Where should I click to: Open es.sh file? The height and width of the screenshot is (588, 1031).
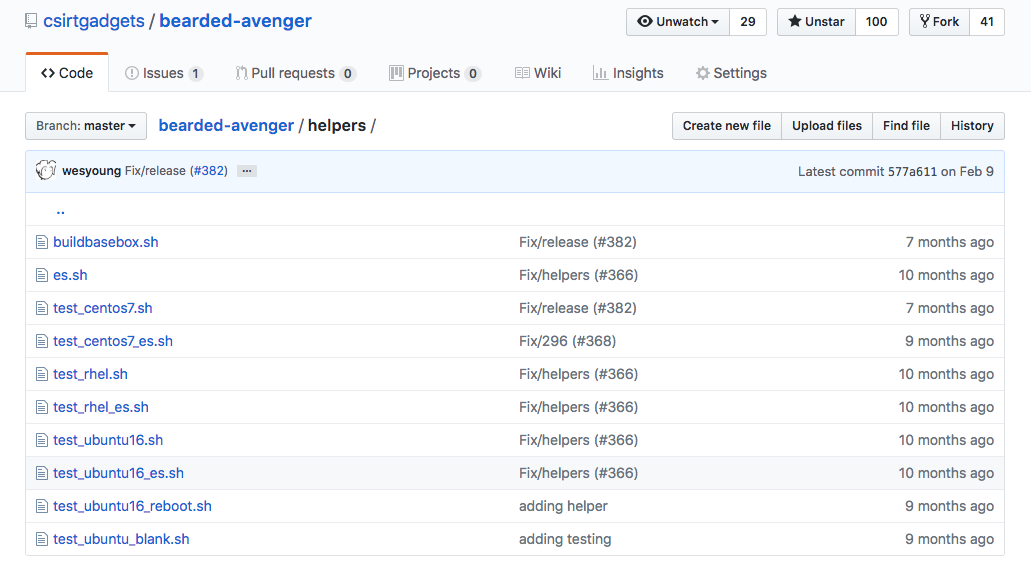[x=70, y=275]
